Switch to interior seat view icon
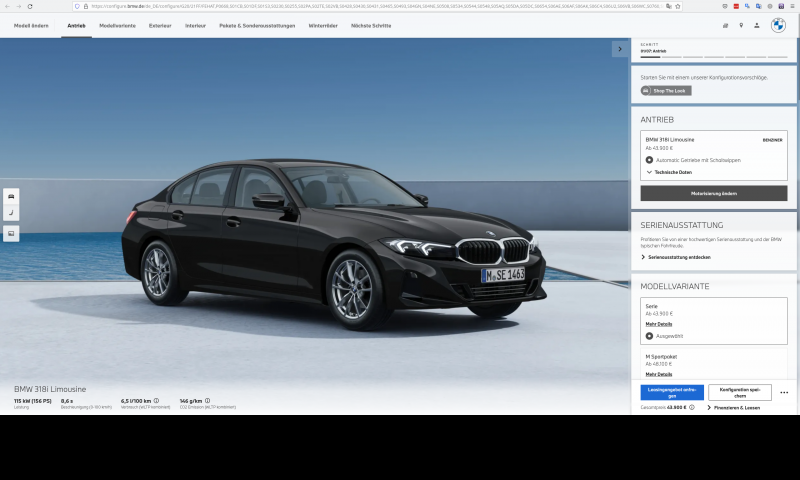The height and width of the screenshot is (480, 800). pos(11,213)
